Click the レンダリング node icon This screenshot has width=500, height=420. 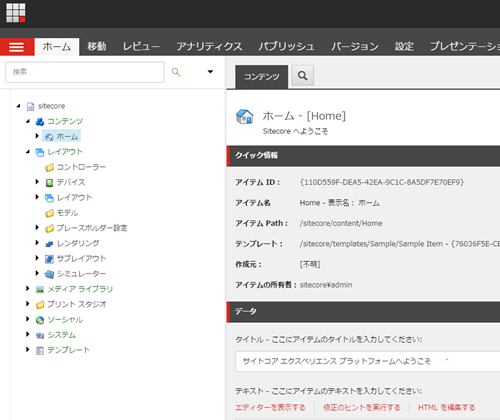click(49, 244)
